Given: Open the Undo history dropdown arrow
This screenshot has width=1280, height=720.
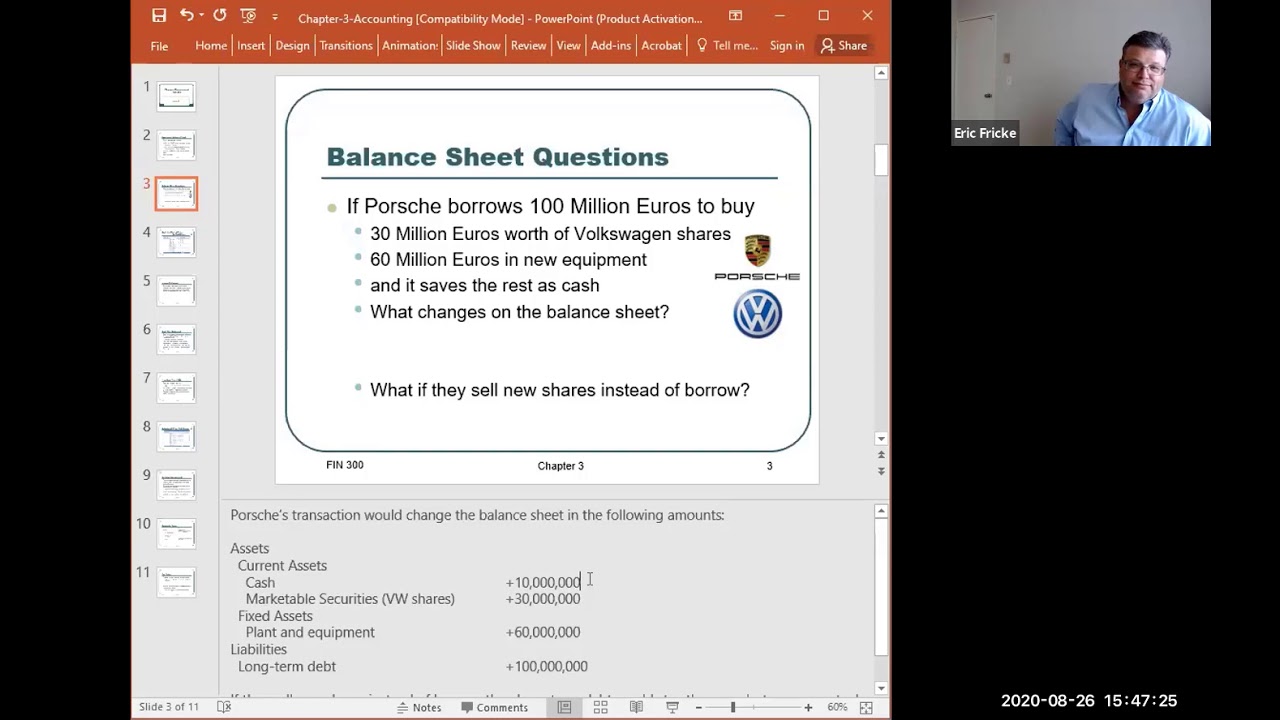Looking at the screenshot, I should 201,16.
